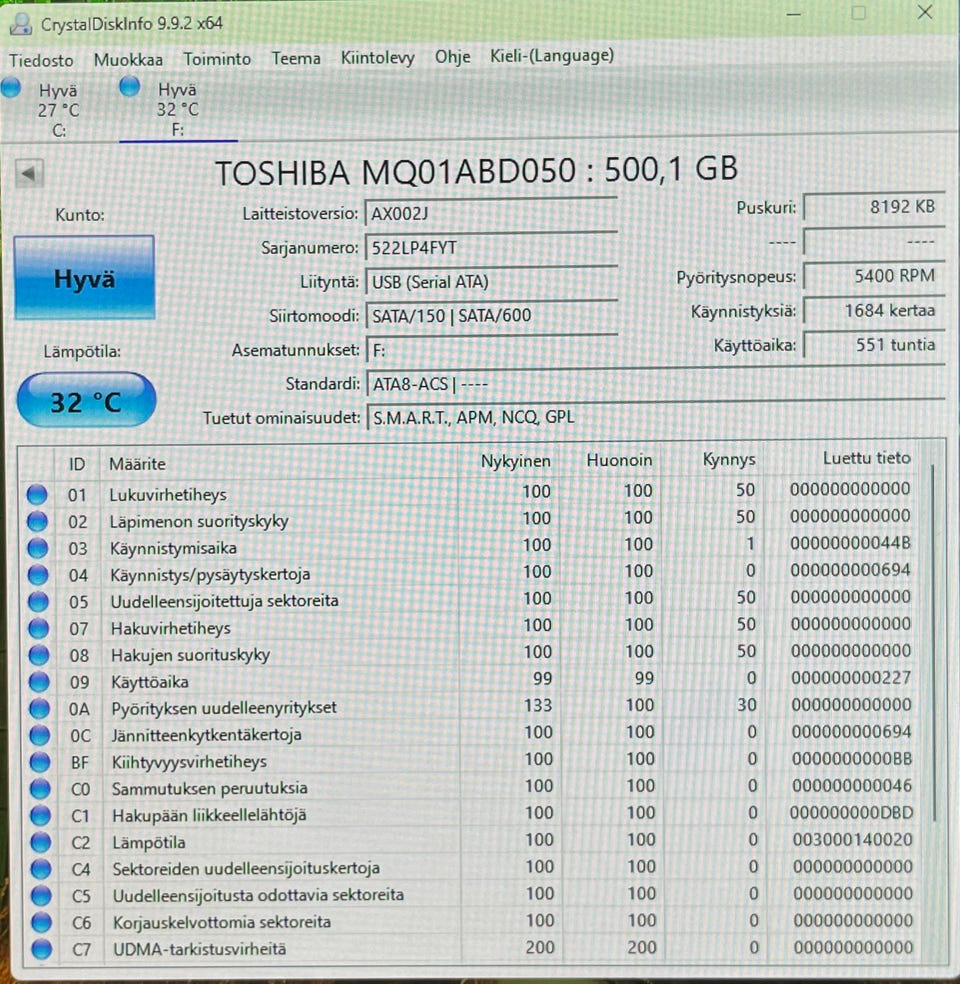Click the Pyöritysnopeus value 5400 RPM

click(874, 276)
